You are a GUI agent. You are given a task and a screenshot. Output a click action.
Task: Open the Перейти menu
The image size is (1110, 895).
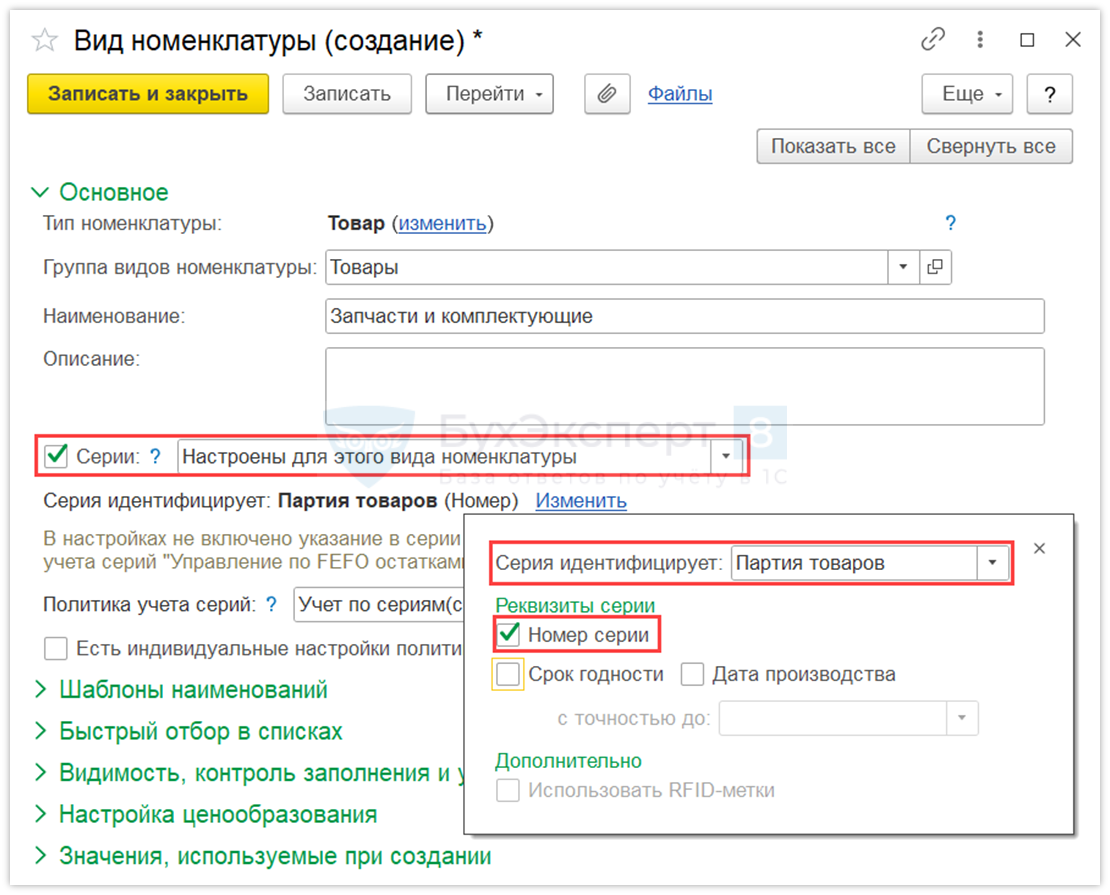tap(489, 94)
